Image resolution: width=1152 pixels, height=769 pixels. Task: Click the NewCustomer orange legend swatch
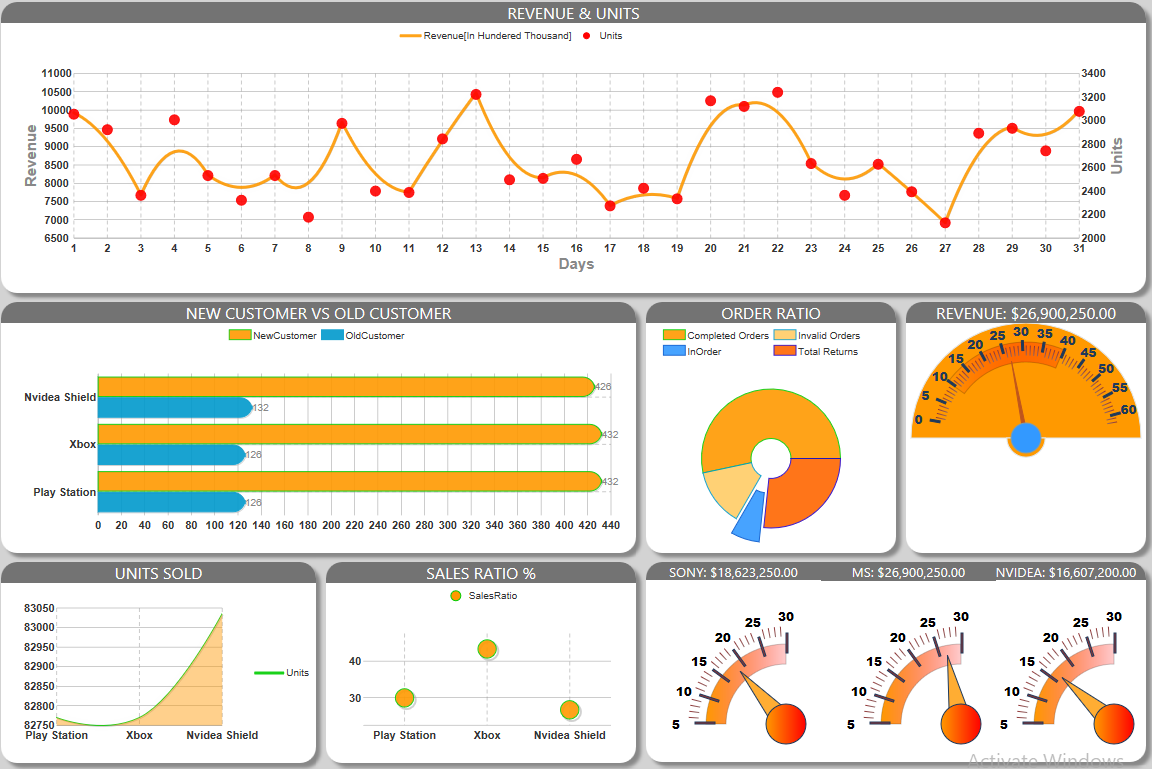point(240,336)
